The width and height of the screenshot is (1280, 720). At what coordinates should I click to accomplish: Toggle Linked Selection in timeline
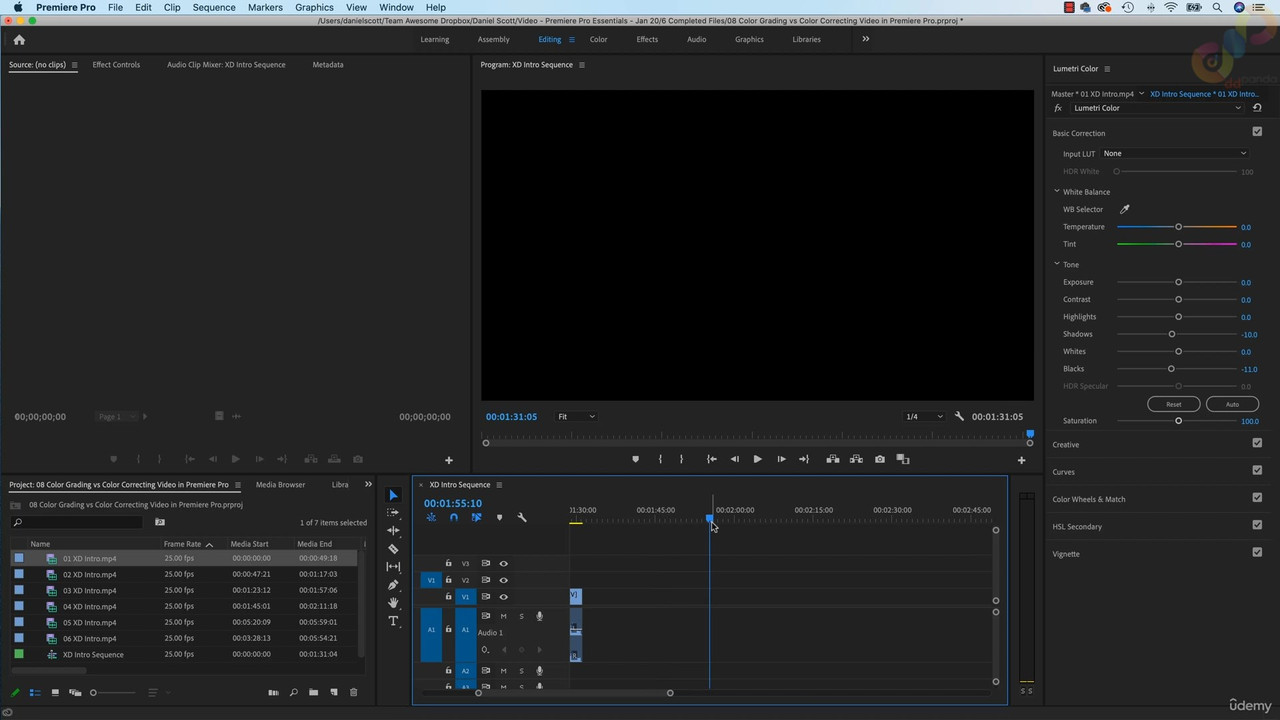pyautogui.click(x=476, y=517)
